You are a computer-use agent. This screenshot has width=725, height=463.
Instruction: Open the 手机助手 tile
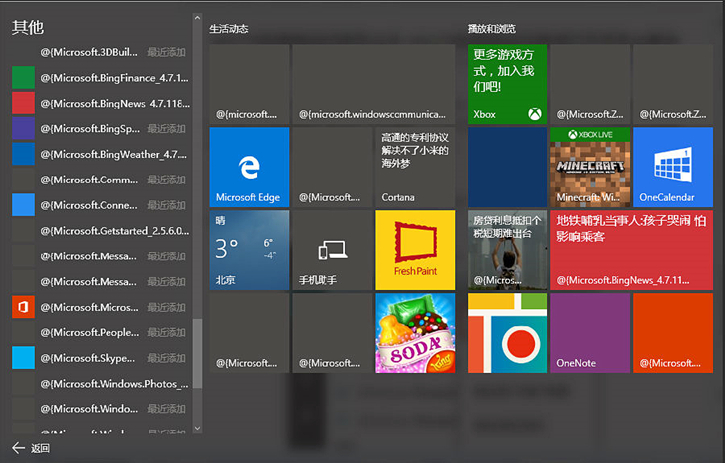point(332,249)
